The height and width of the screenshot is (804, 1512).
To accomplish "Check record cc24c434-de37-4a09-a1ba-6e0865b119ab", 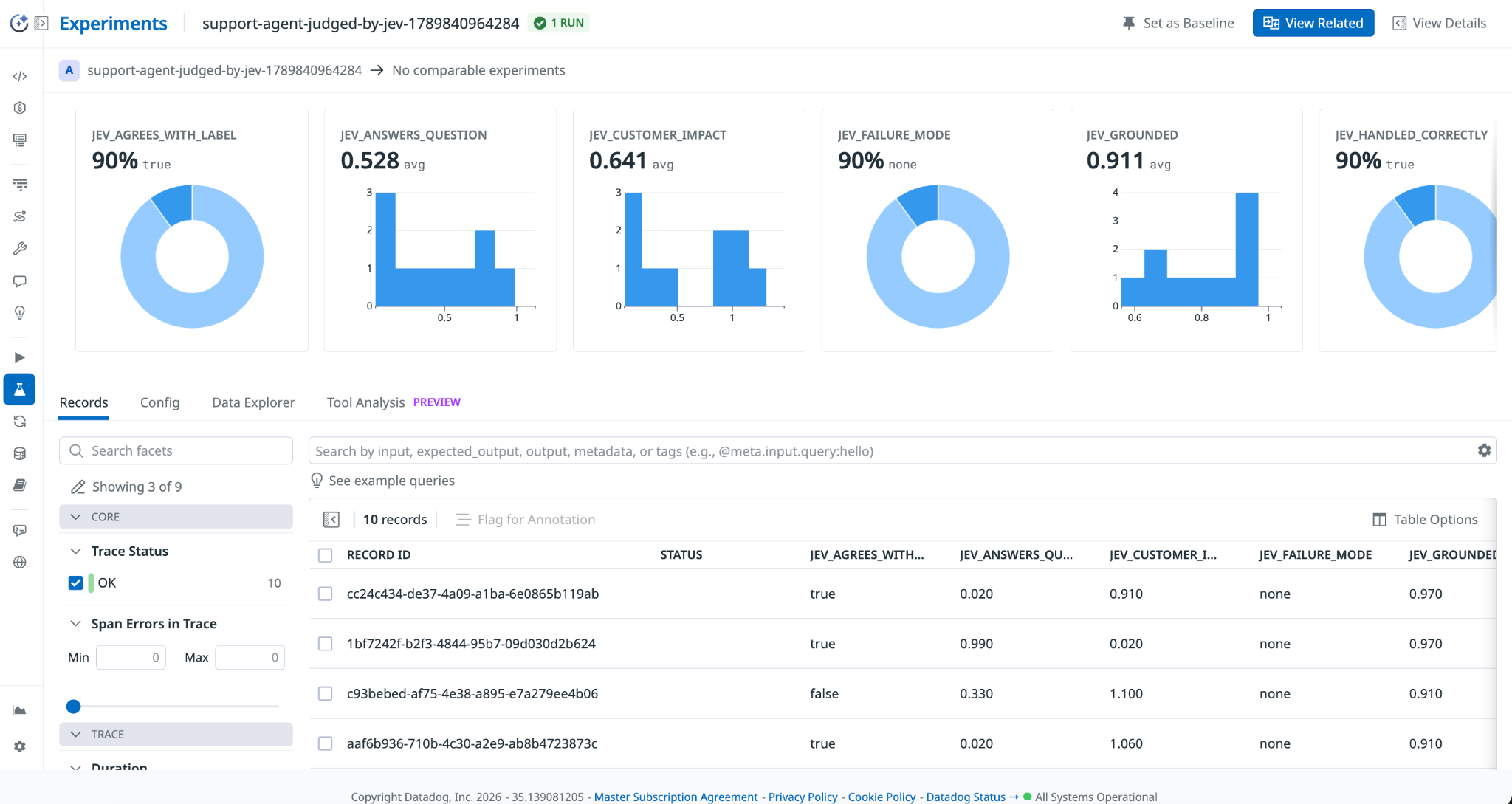I will tap(325, 594).
